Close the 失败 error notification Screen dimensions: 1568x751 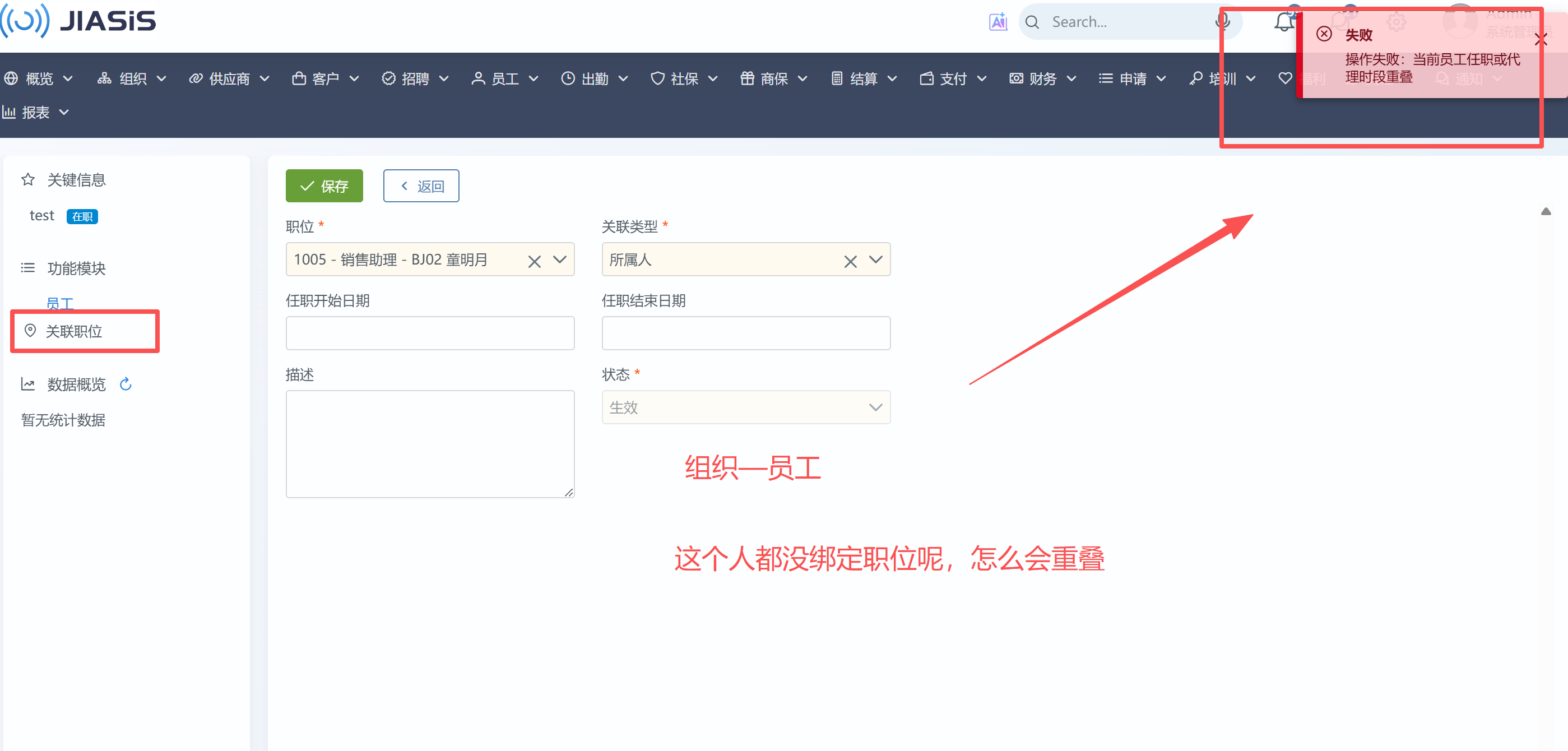point(1540,40)
